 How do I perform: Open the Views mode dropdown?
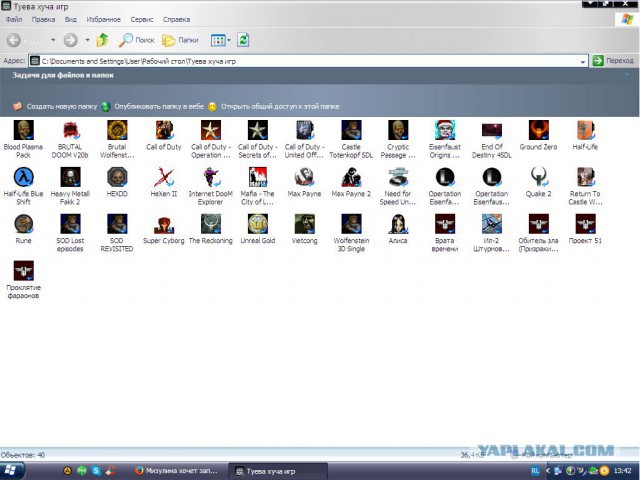click(x=229, y=40)
